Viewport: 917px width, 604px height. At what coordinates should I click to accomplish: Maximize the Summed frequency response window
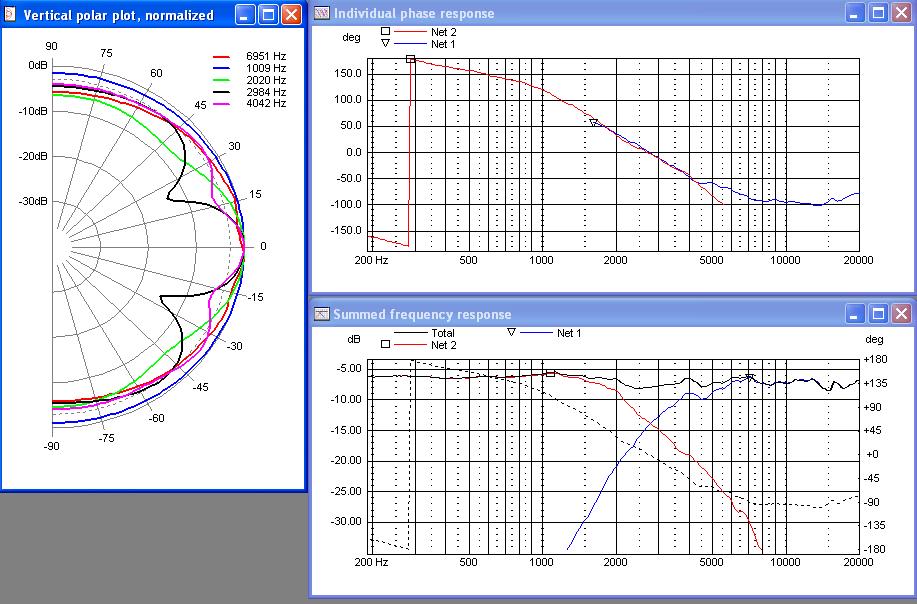(878, 313)
